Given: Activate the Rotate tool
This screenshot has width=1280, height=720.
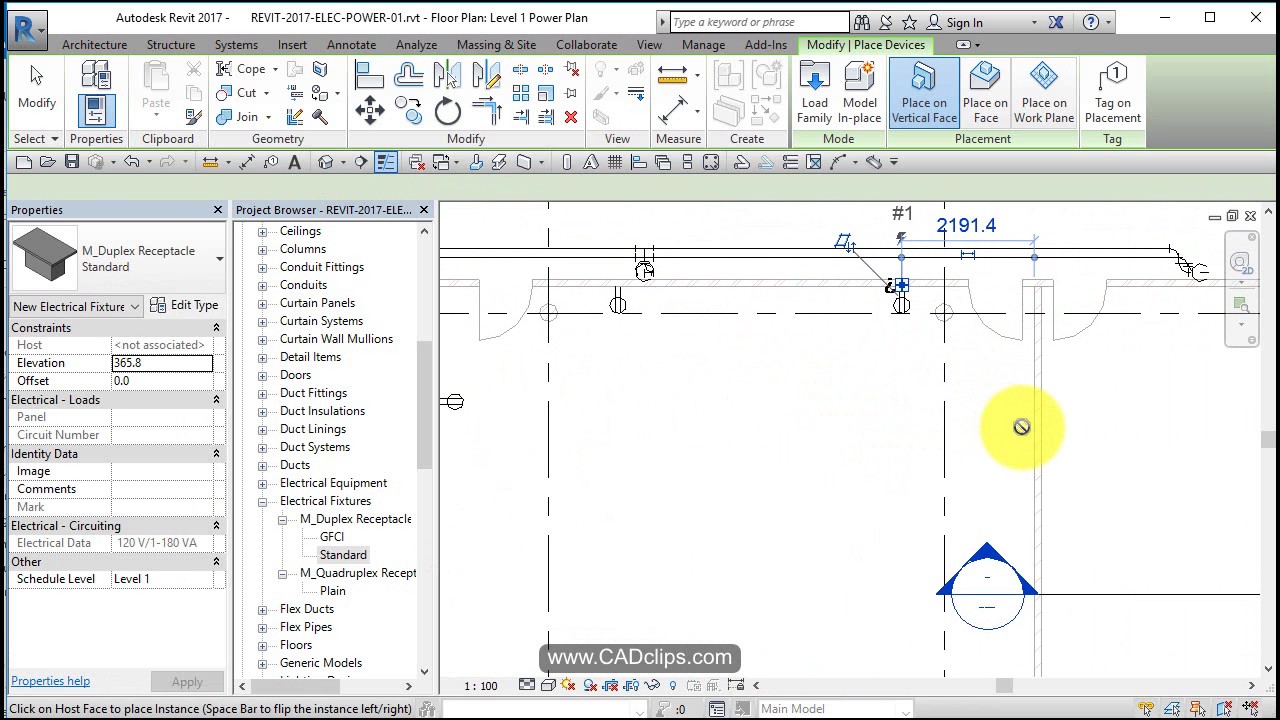Looking at the screenshot, I should 447,110.
